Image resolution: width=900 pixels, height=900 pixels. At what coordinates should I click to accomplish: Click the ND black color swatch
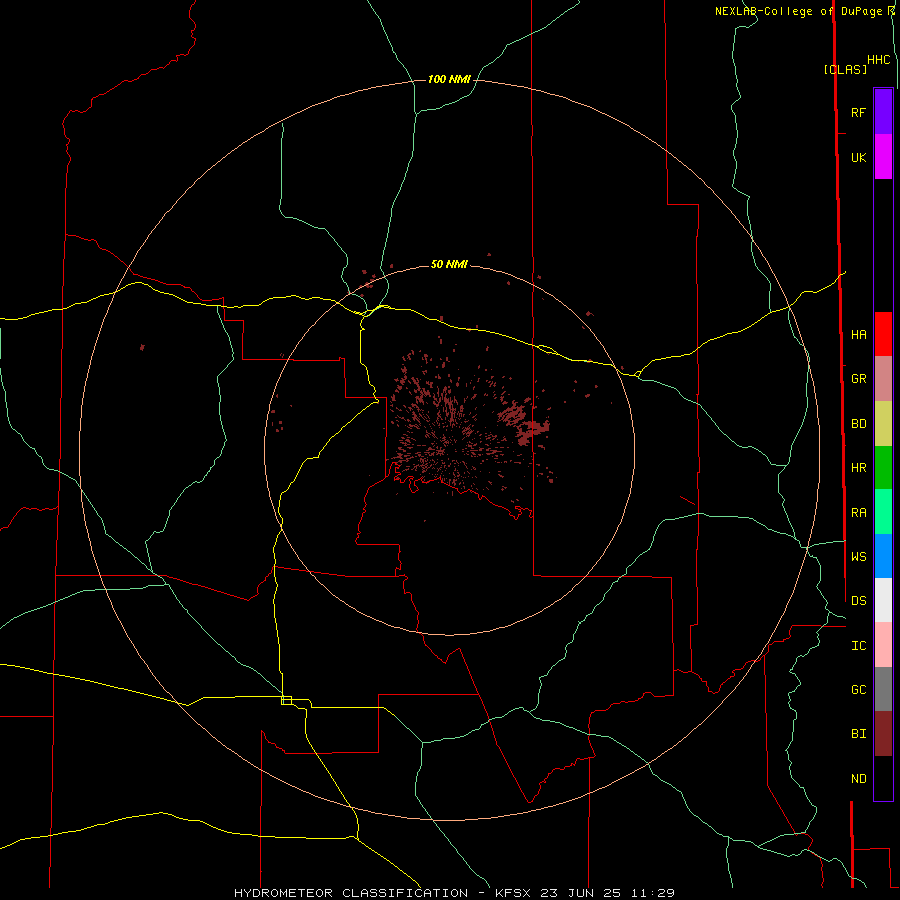(x=883, y=778)
